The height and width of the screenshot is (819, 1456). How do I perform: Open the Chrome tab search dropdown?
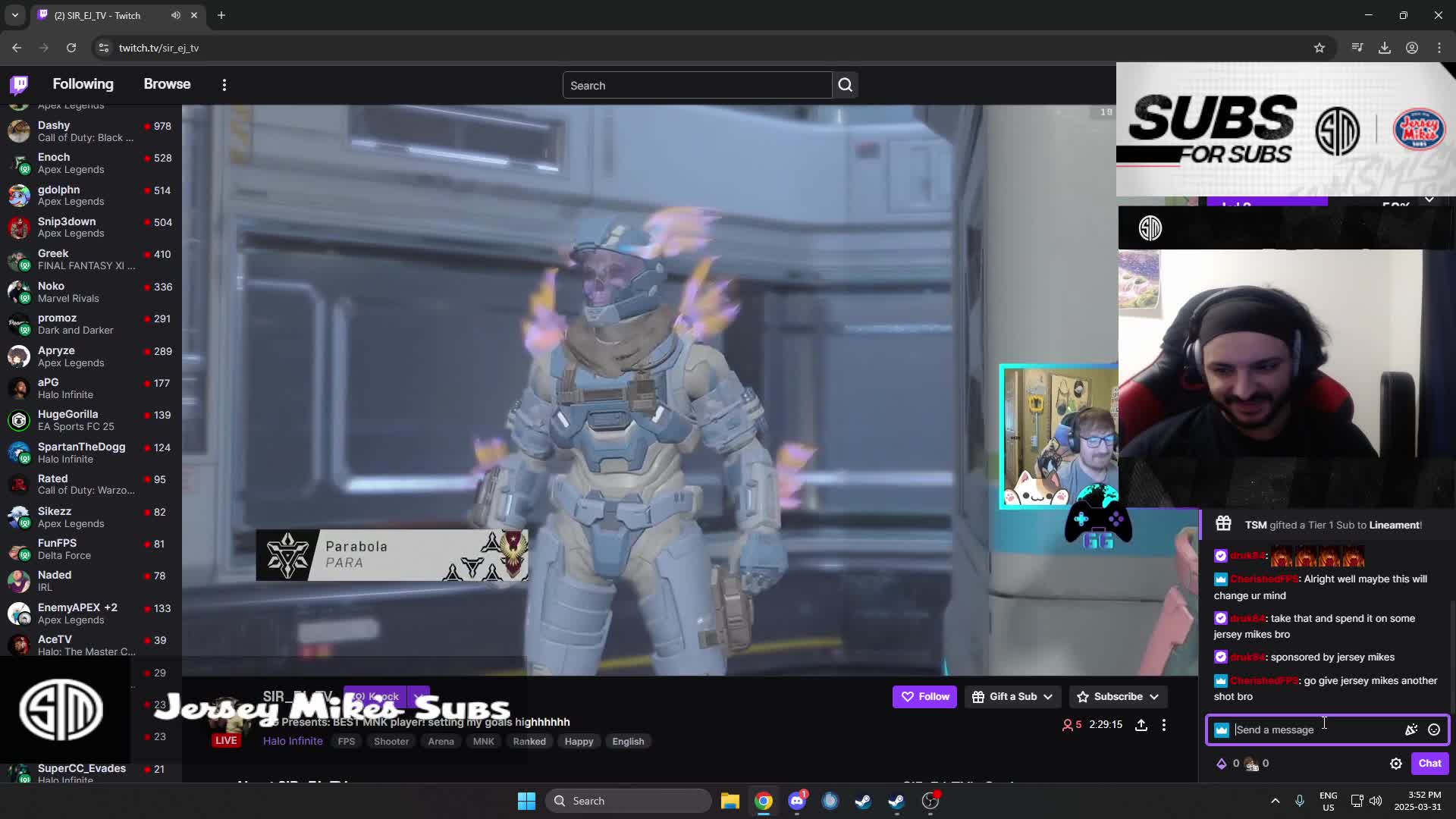[x=14, y=15]
